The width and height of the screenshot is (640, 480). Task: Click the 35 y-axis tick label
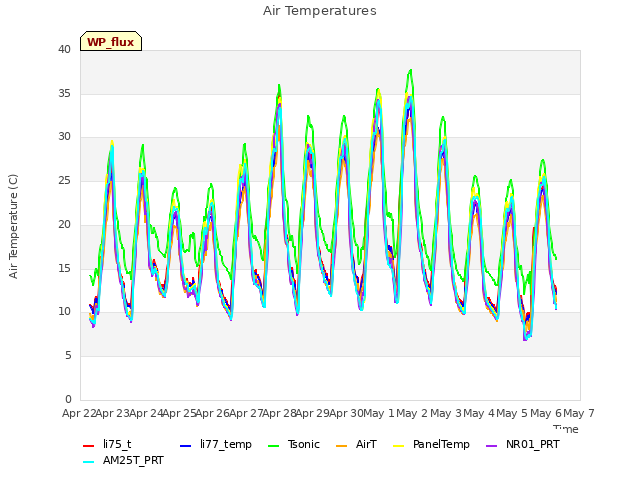click(x=64, y=93)
